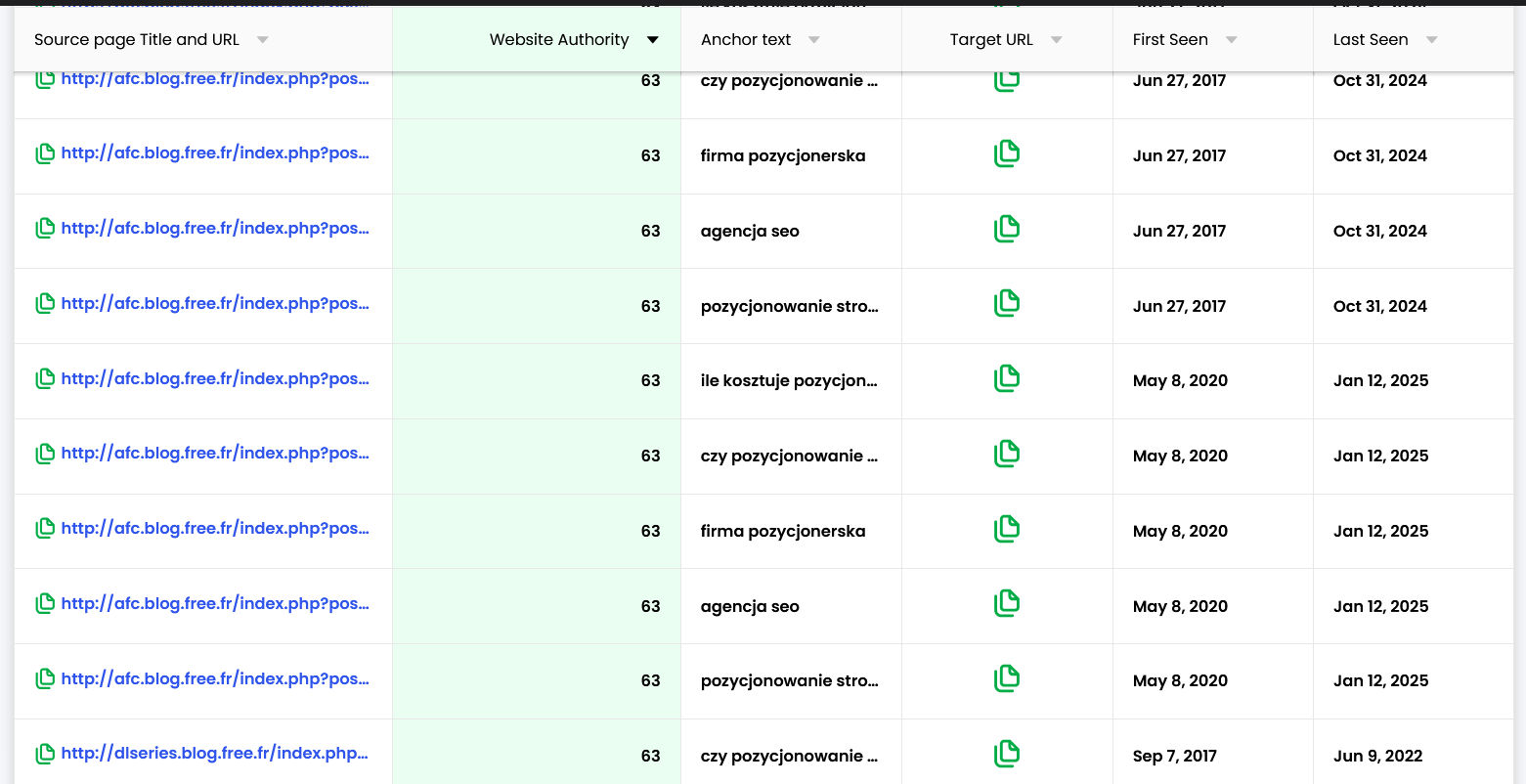Open Target URL icon for 'agencja seo' first seen Jun 27, 2017

coord(1006,229)
